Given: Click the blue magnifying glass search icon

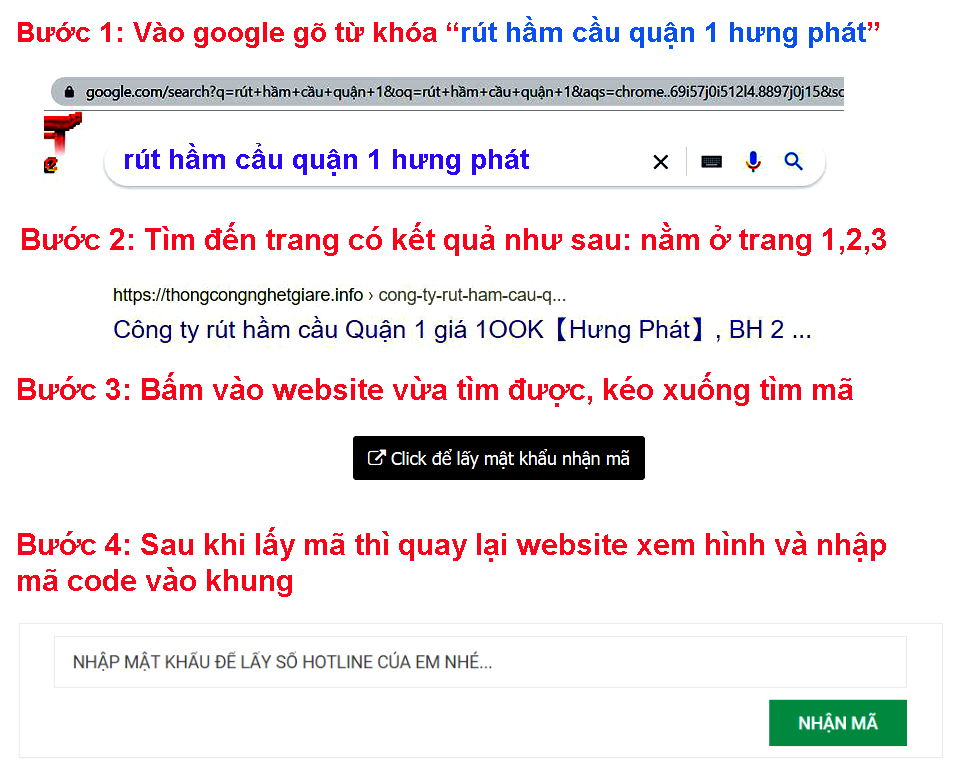Looking at the screenshot, I should 793,161.
